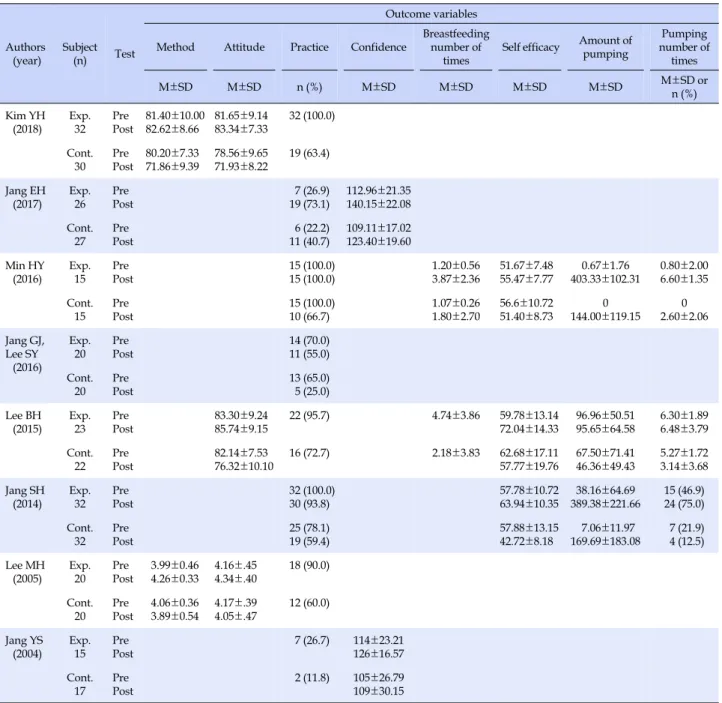Click the pumping value 24 (75.0)
Image resolution: width=722 pixels, height=703 pixels.
click(x=684, y=505)
